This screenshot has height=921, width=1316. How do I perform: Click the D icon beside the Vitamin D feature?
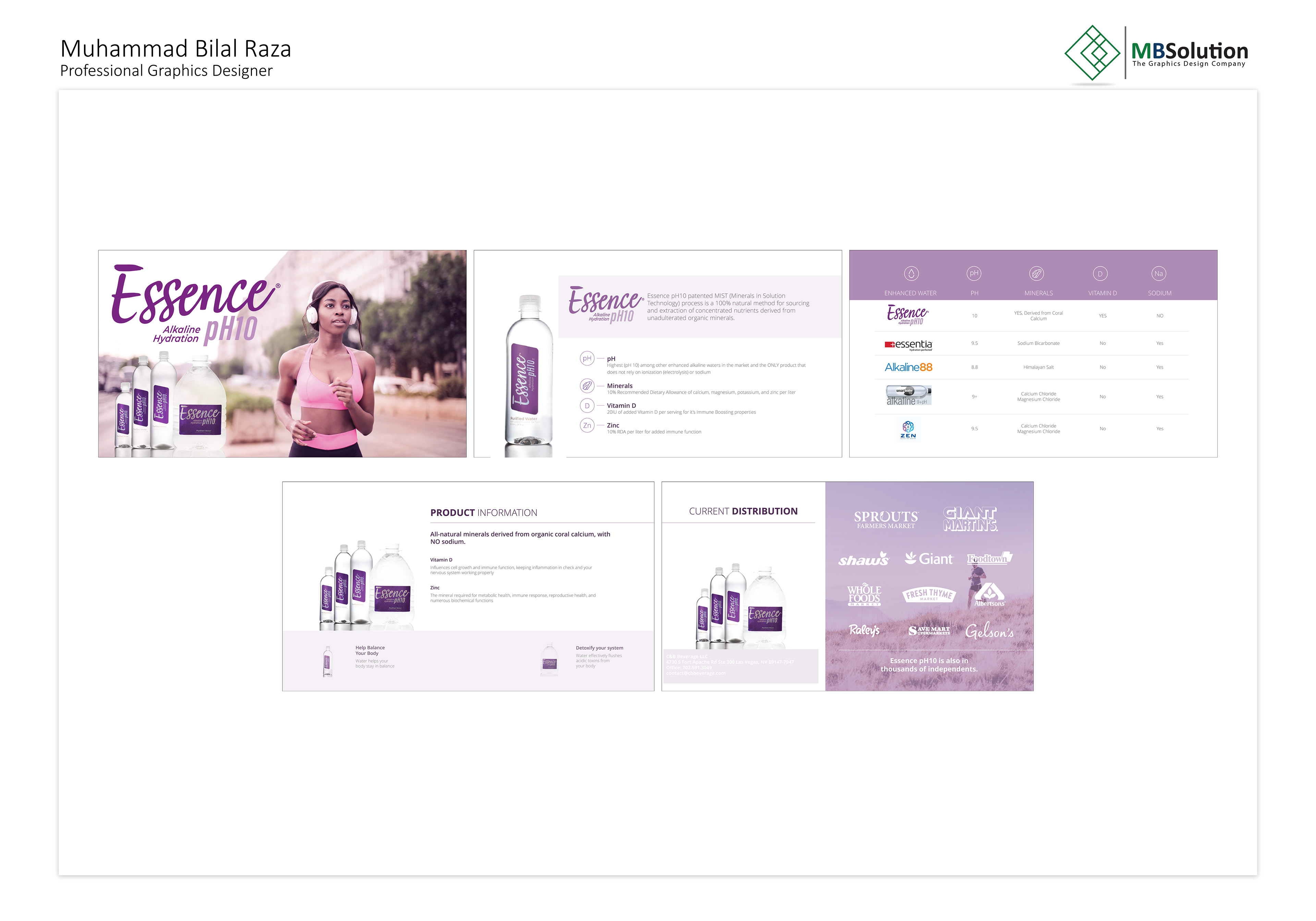587,406
